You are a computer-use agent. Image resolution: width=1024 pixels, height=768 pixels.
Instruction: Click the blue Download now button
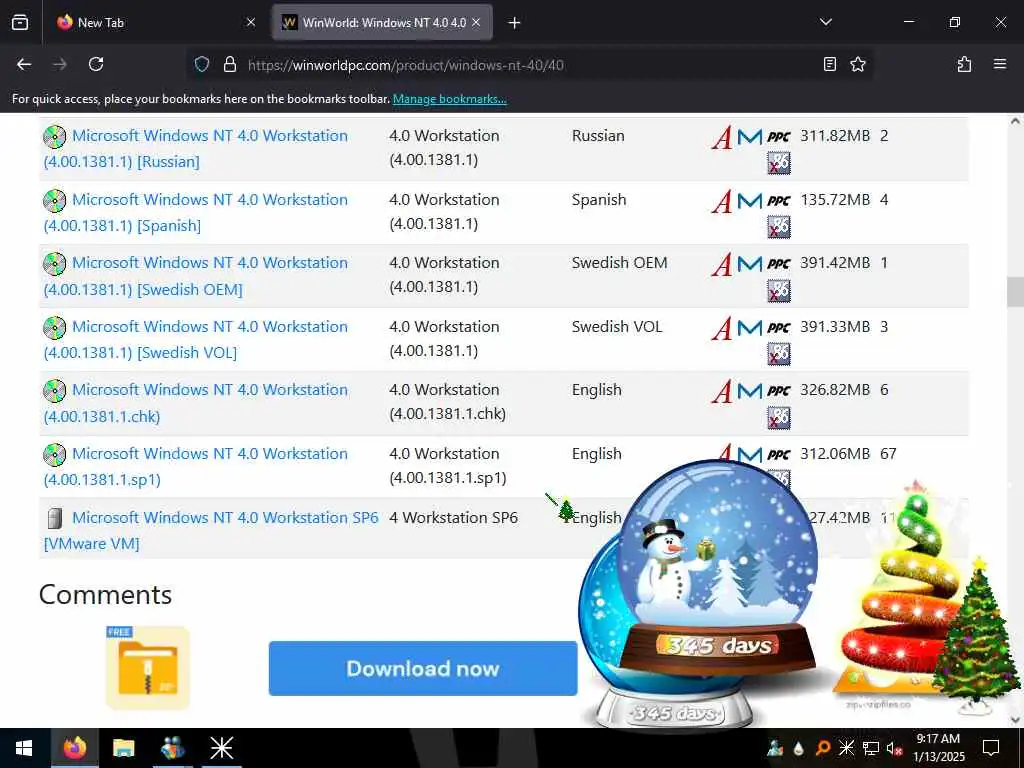coord(423,668)
